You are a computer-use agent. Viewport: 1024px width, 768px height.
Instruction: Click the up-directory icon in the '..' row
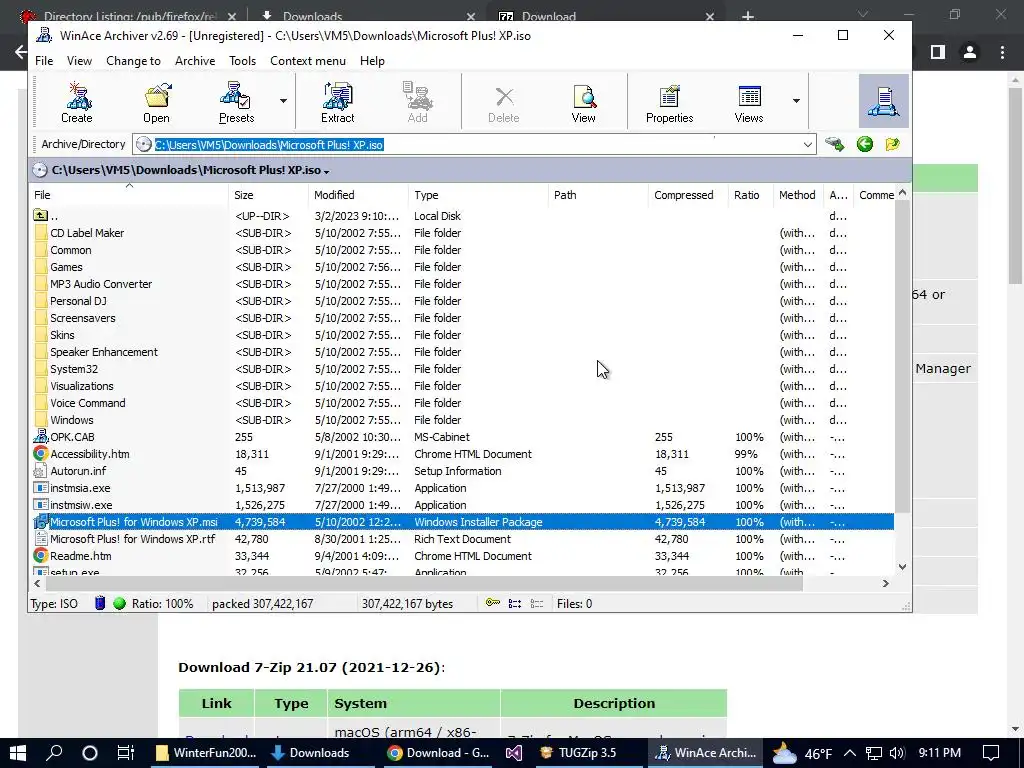[40, 216]
